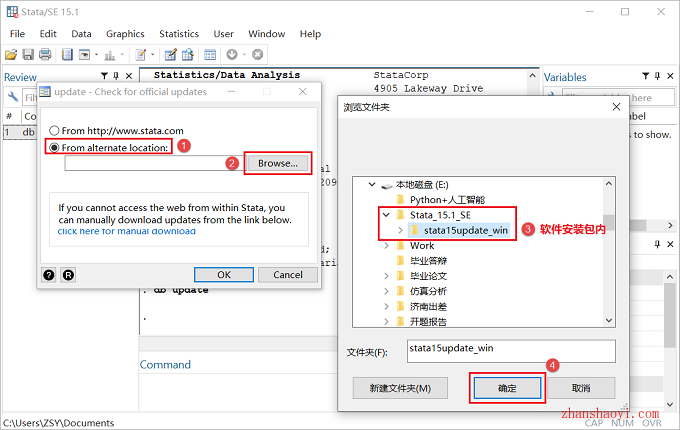Open the Do-file Editor dropdown arrow
680x430 pixels.
(153, 55)
